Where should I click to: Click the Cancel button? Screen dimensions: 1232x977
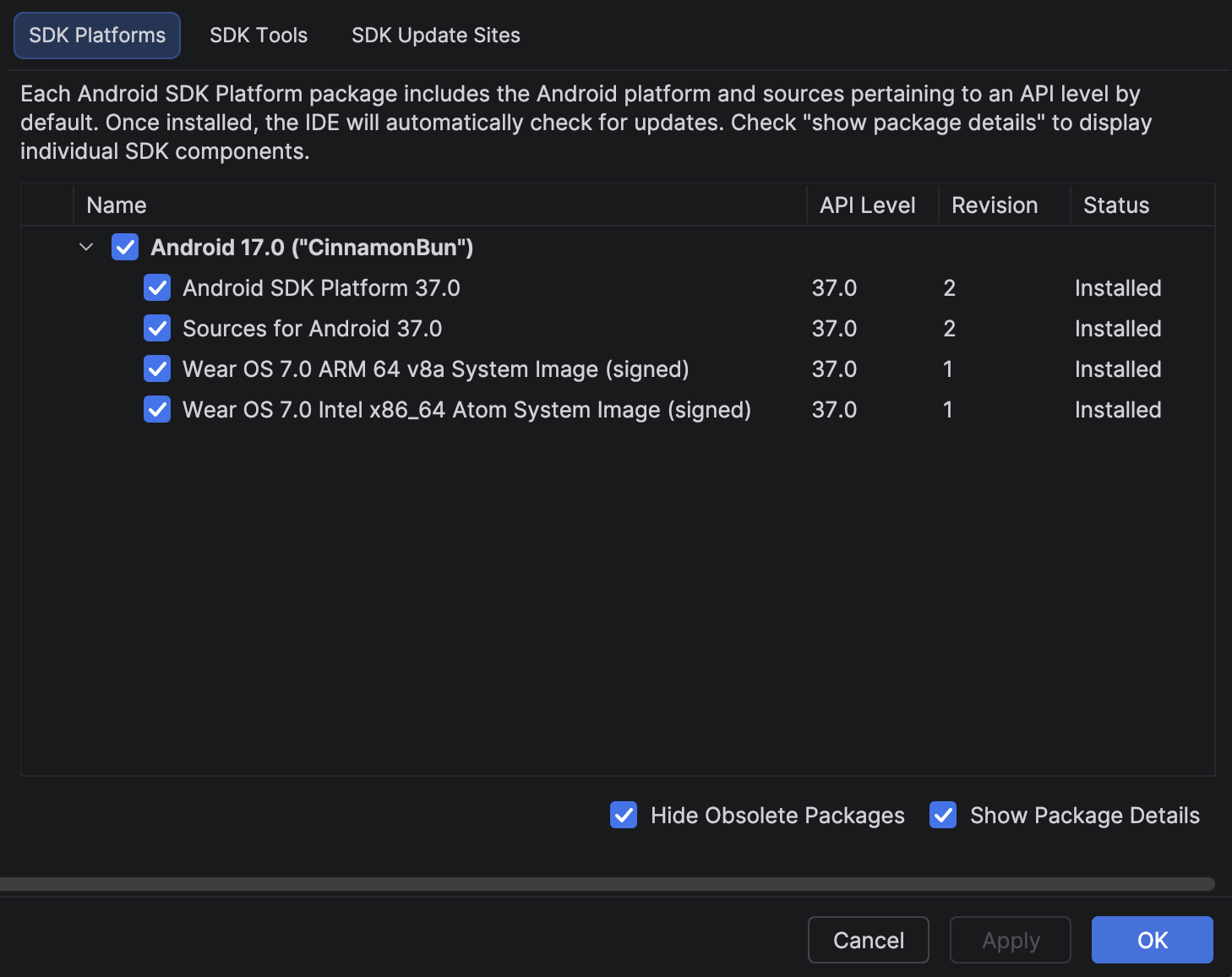pos(869,940)
